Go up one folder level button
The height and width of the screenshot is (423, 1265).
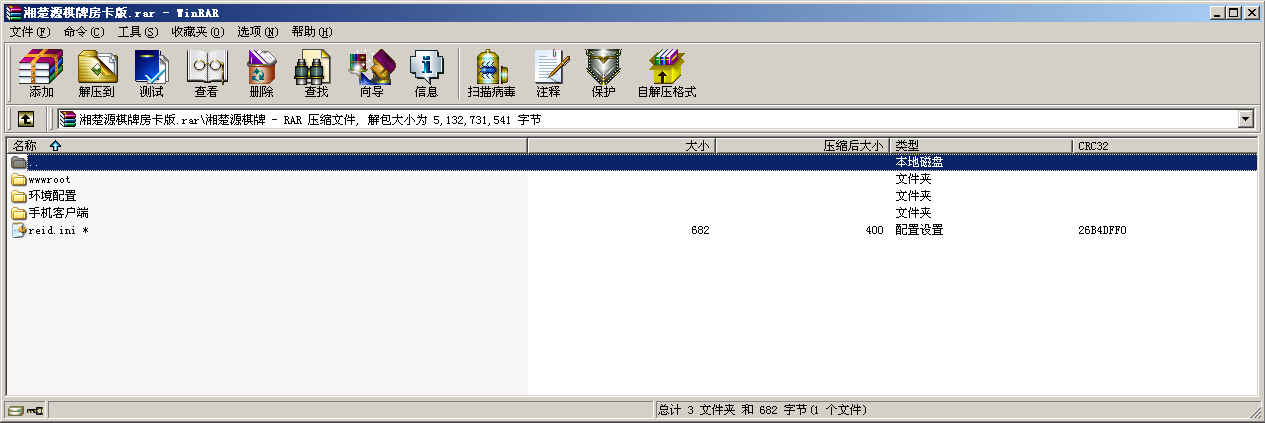tap(25, 119)
